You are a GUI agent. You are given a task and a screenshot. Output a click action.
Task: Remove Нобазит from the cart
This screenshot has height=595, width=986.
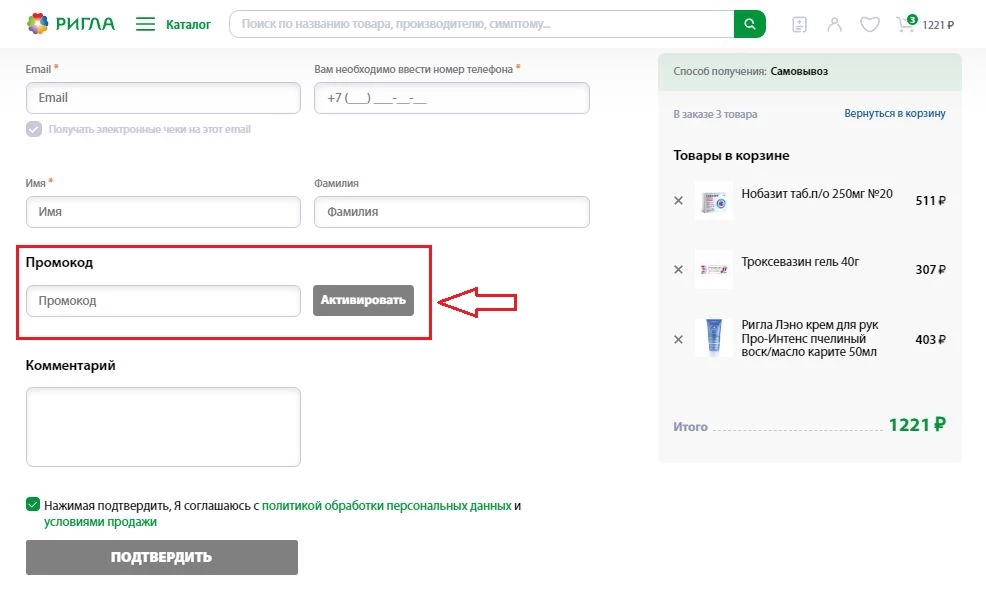click(678, 200)
